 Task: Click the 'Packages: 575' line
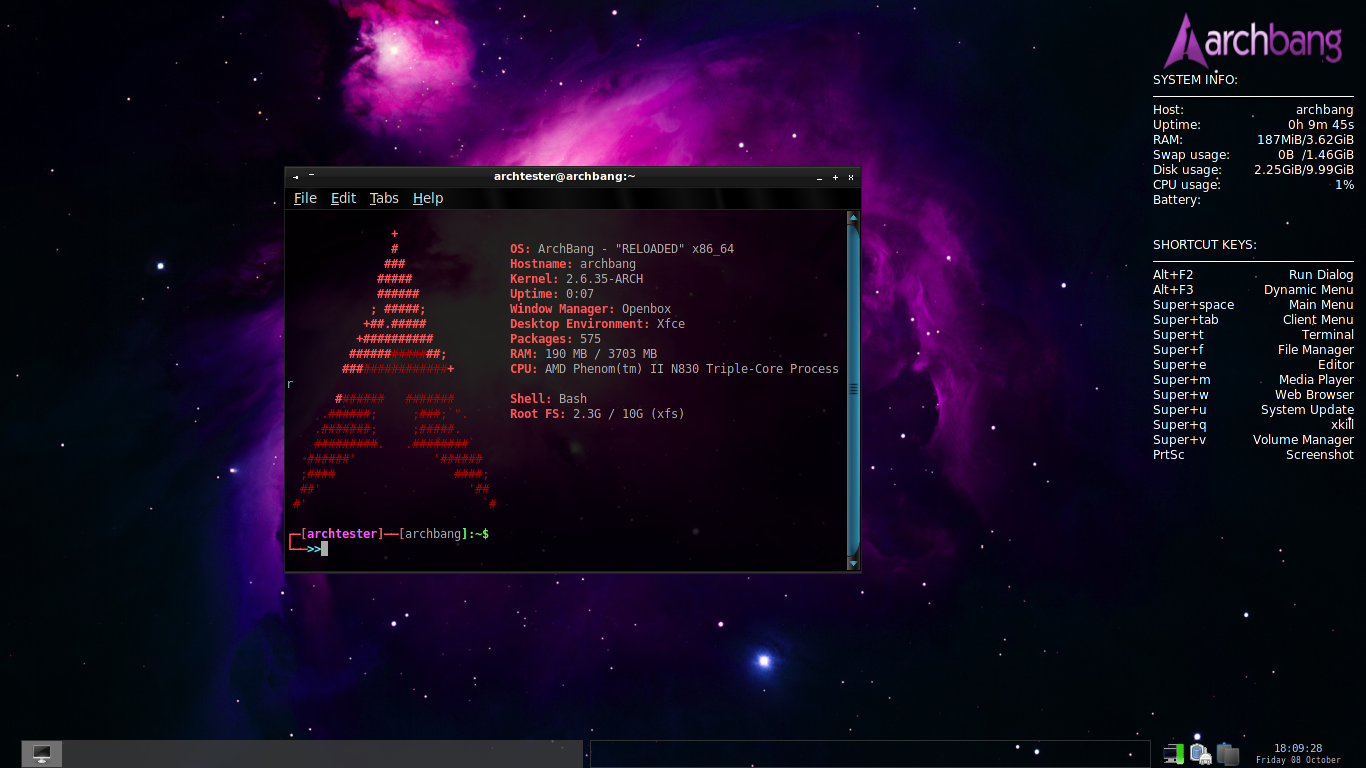(555, 339)
